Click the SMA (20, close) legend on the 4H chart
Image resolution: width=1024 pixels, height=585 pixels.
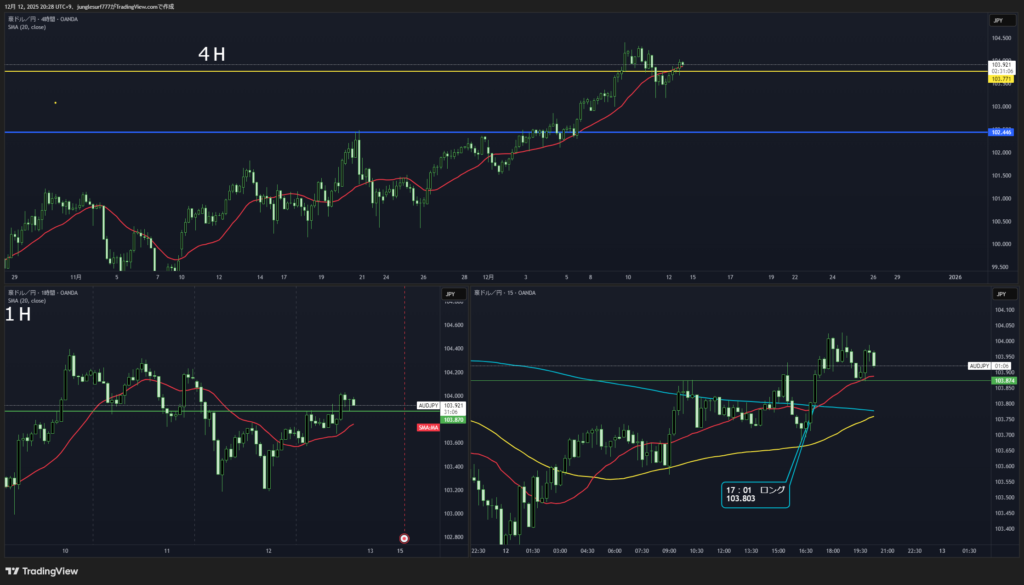pos(26,27)
